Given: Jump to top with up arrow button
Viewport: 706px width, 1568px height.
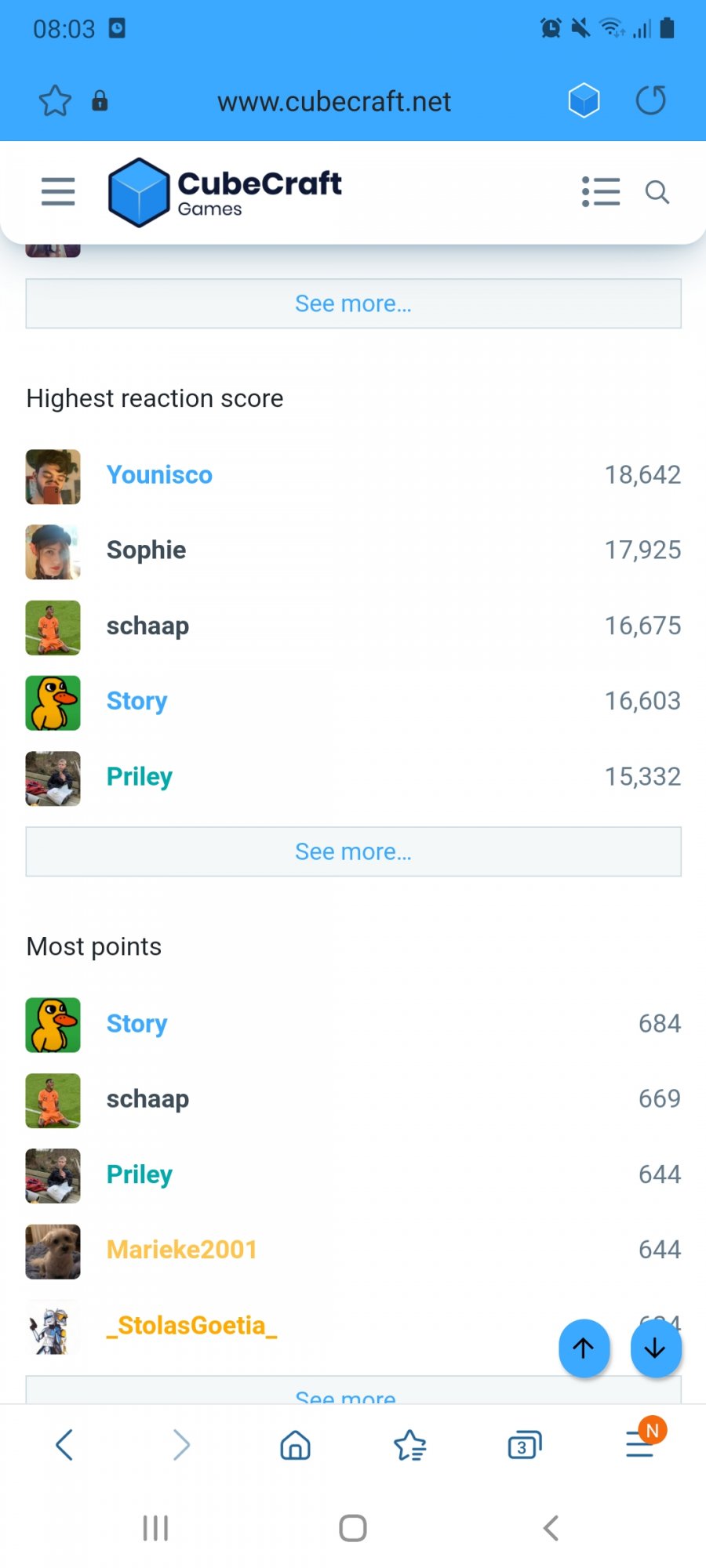Looking at the screenshot, I should 584,1348.
